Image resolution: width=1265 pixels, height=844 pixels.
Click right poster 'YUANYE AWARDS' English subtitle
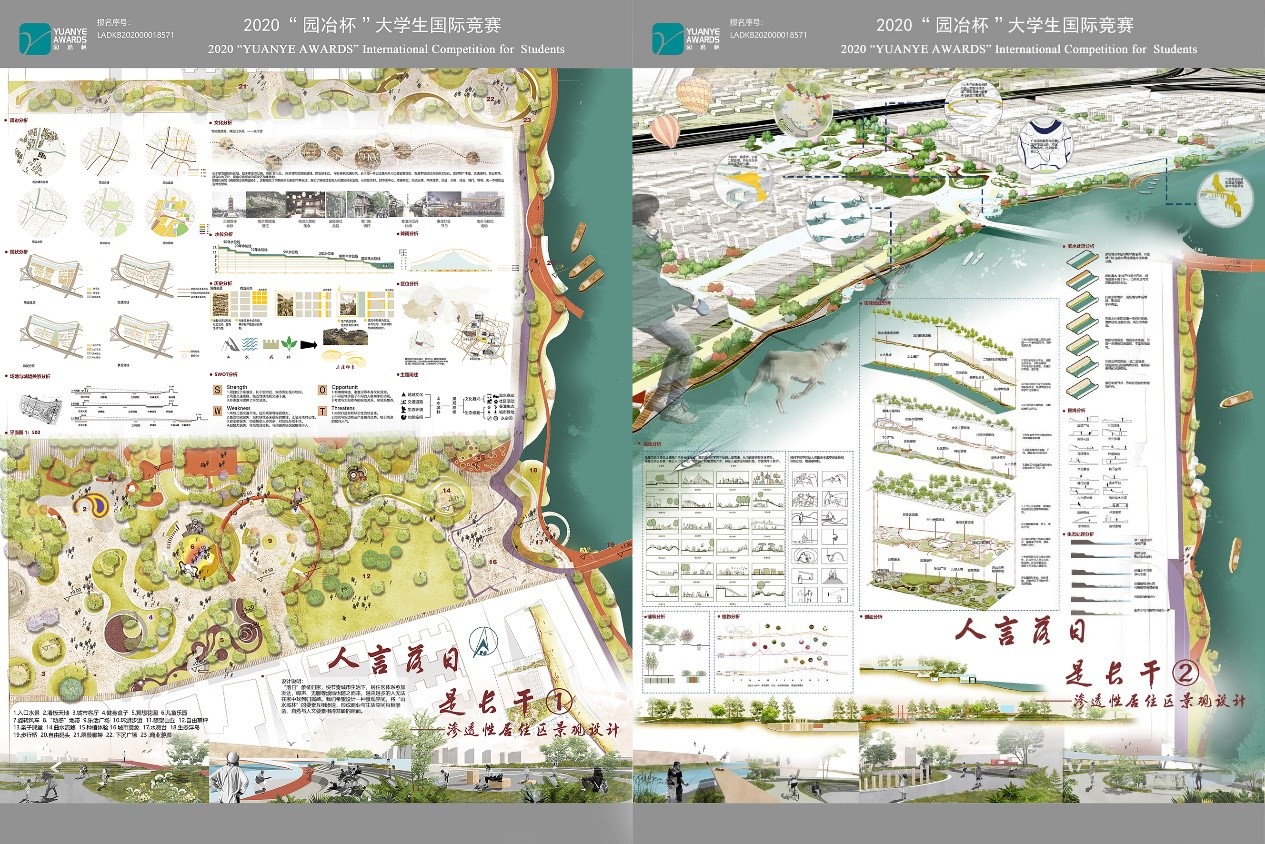[1018, 49]
